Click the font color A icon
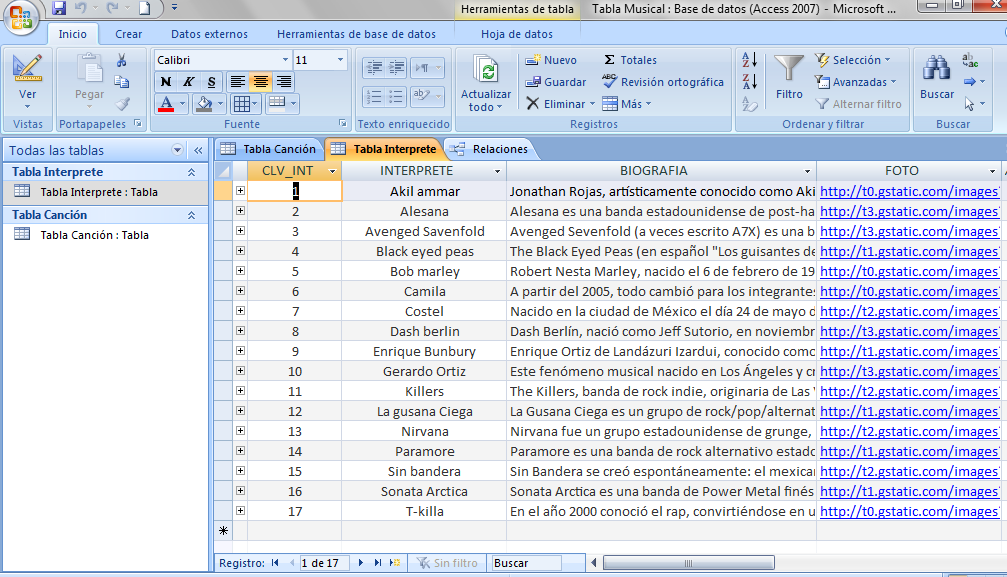The height and width of the screenshot is (577, 1007). [166, 103]
